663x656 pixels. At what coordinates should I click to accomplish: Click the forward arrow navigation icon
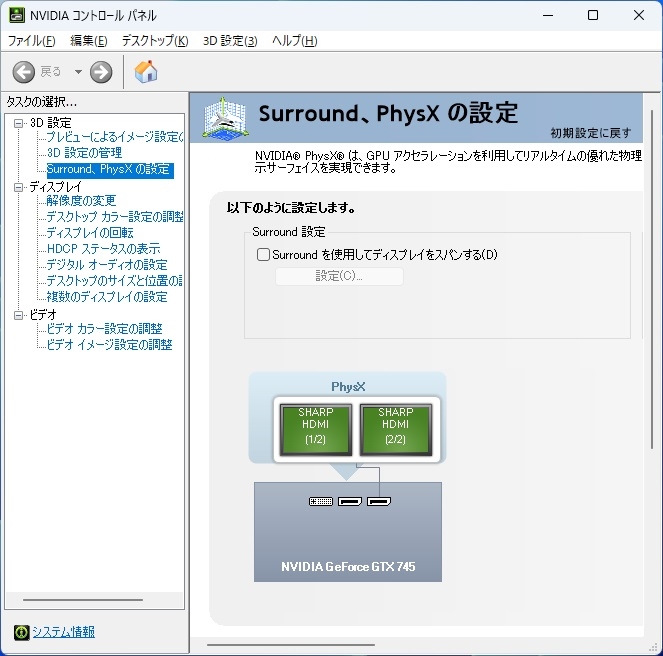(101, 71)
